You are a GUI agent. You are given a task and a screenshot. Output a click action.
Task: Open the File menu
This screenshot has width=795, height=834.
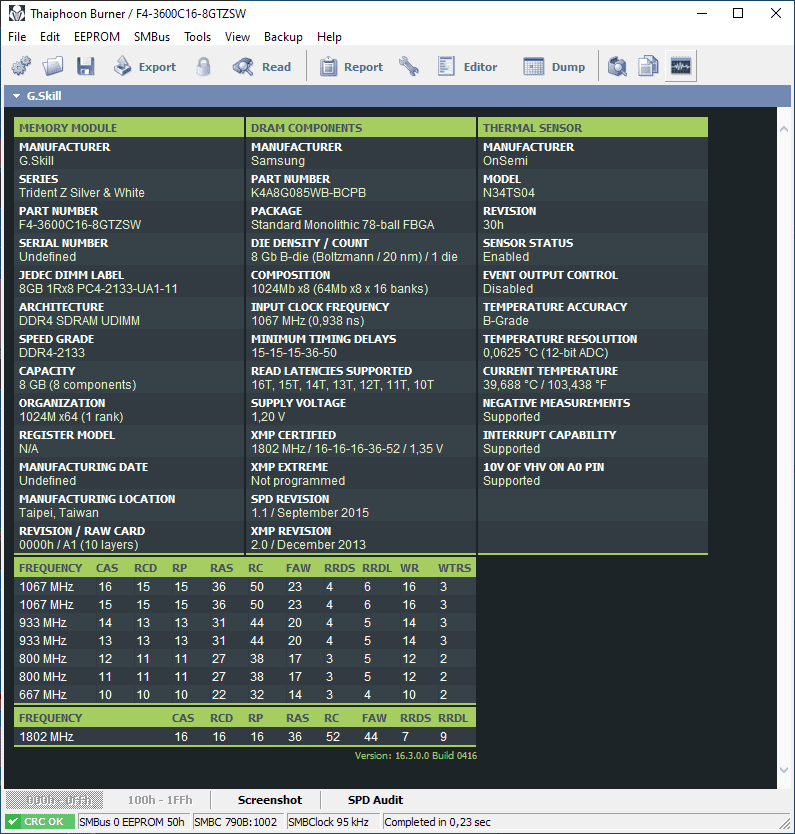[x=17, y=37]
